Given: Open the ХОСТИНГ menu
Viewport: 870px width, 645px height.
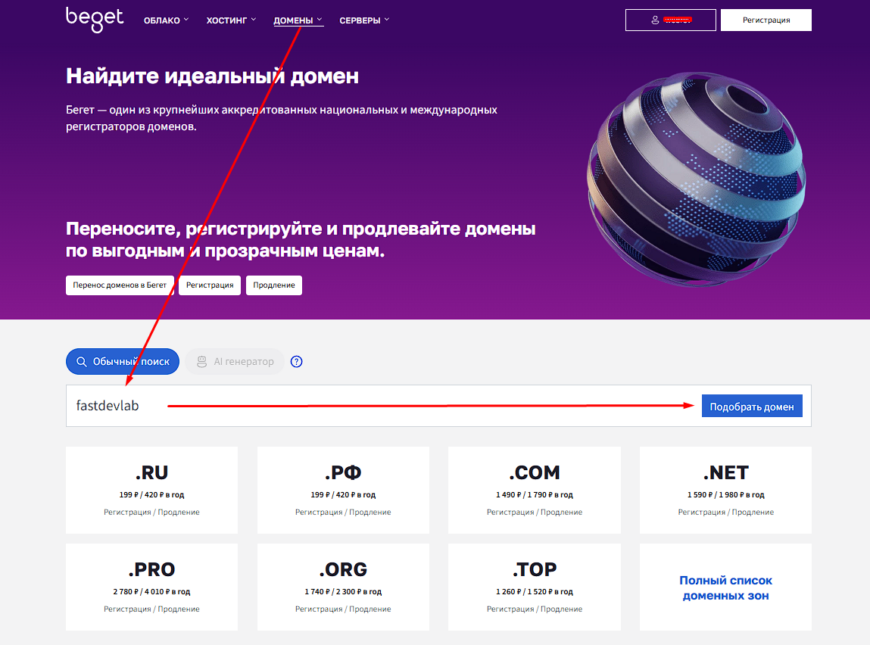Looking at the screenshot, I should tap(231, 20).
